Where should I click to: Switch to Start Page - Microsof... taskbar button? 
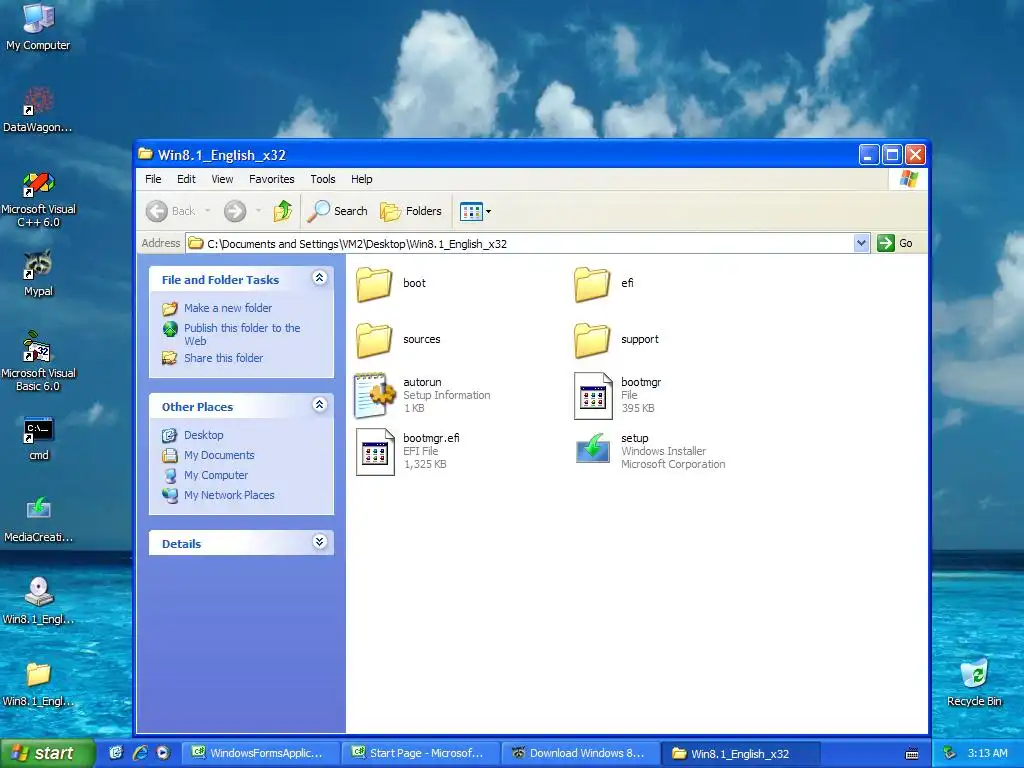421,754
